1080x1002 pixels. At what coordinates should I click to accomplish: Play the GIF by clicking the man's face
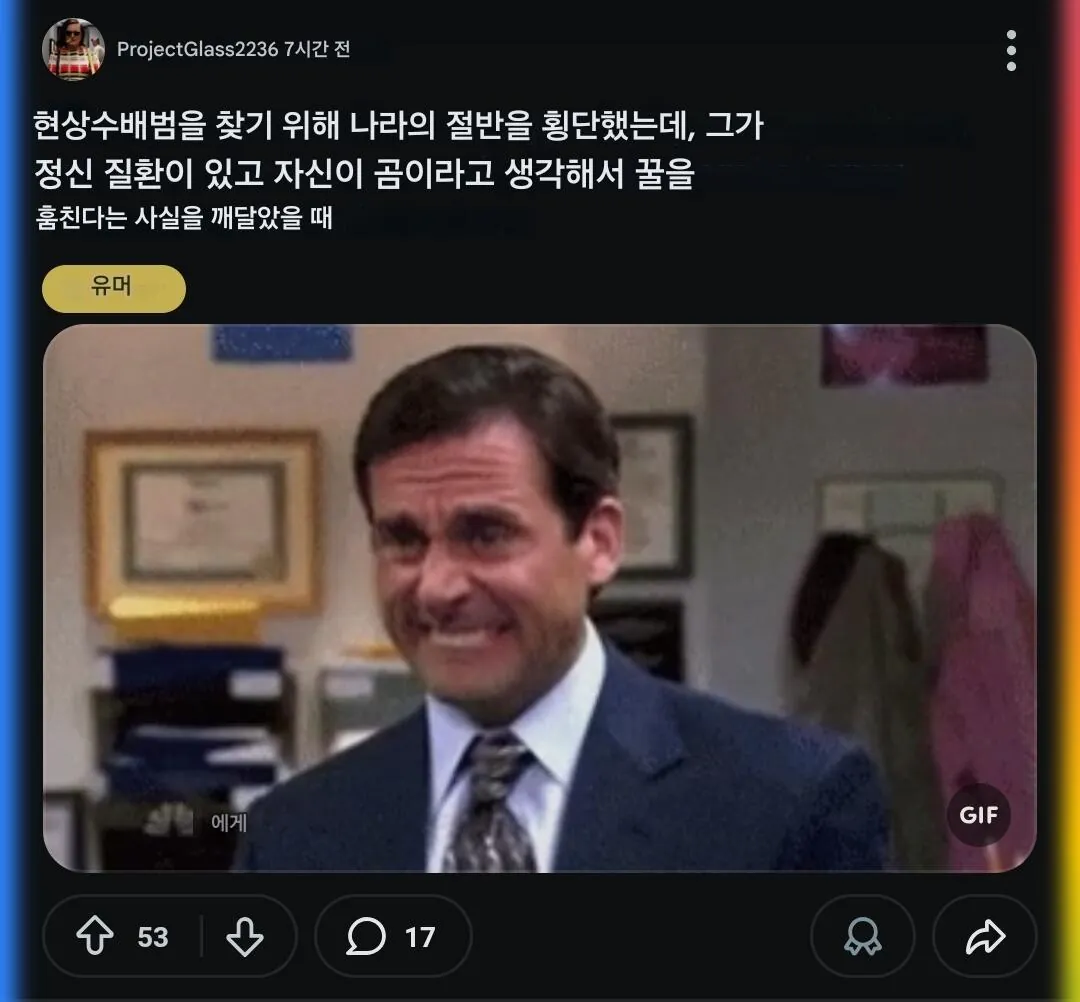click(x=490, y=520)
